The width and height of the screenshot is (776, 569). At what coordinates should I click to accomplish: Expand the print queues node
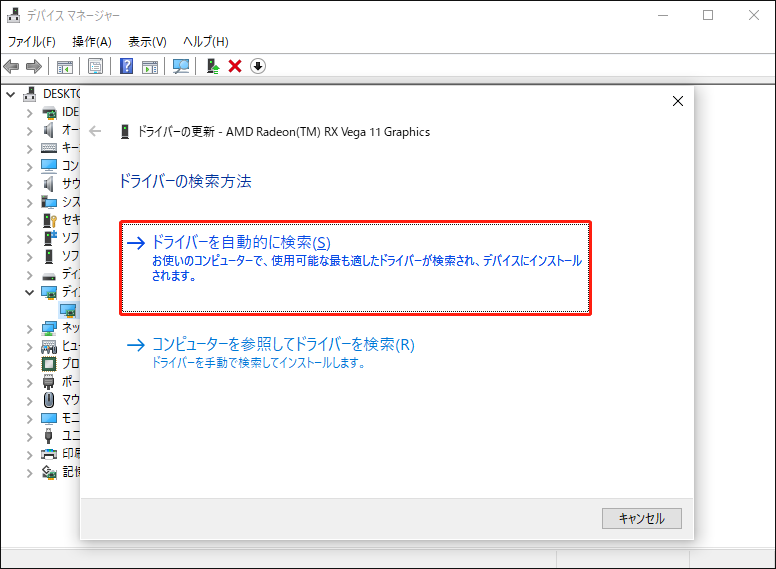pos(30,455)
